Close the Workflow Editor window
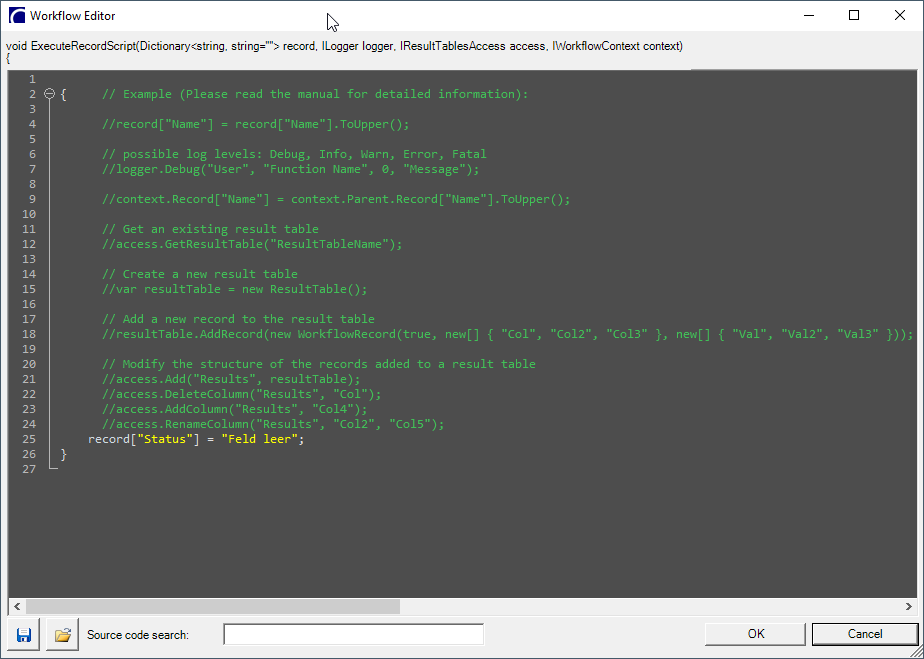The image size is (924, 659). coord(900,15)
